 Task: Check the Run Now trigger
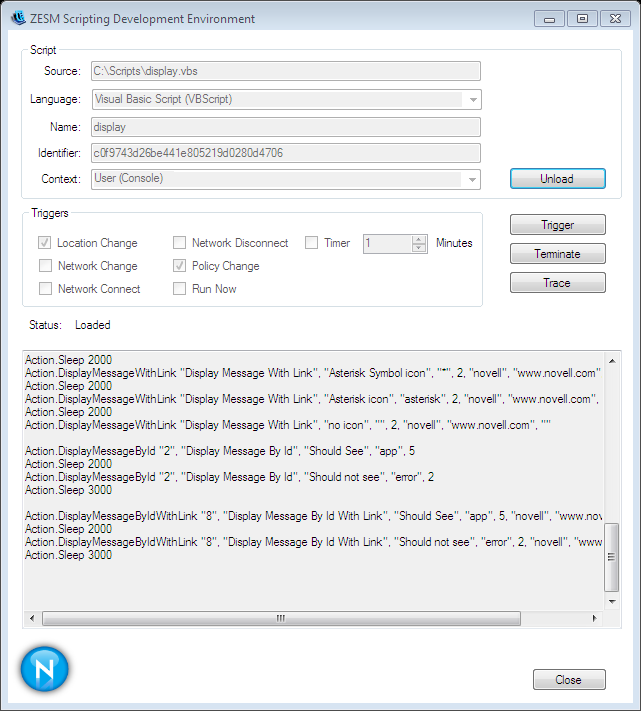pyautogui.click(x=180, y=288)
